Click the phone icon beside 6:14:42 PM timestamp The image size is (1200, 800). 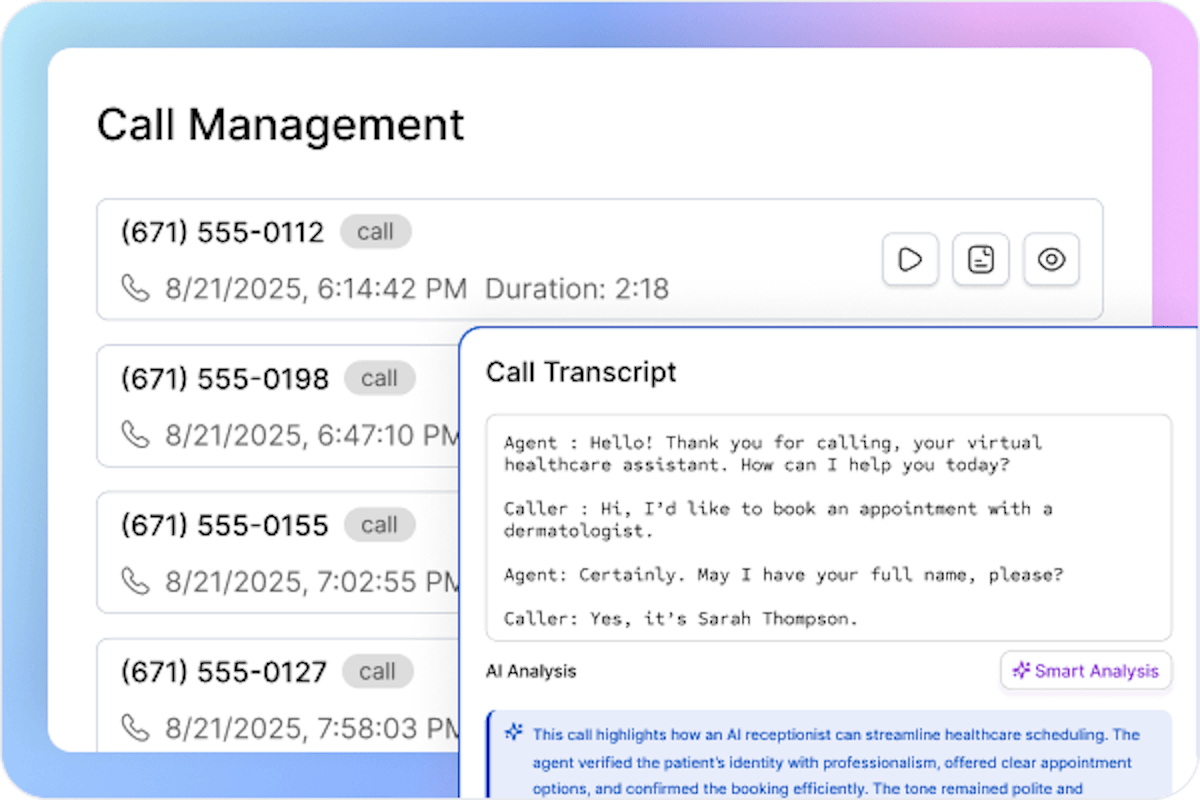tap(136, 288)
